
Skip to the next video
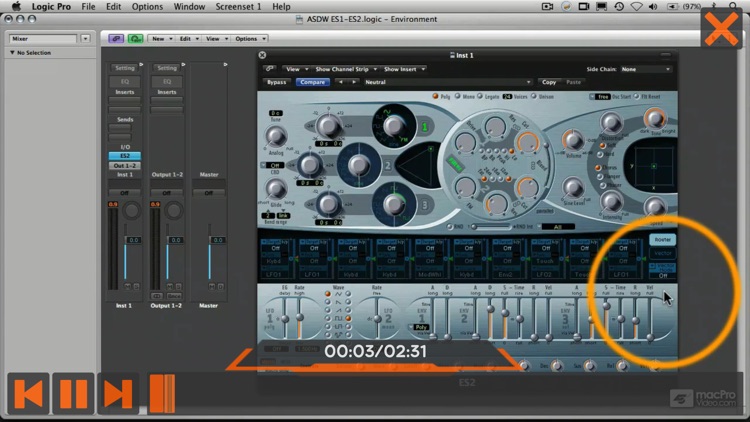point(118,393)
